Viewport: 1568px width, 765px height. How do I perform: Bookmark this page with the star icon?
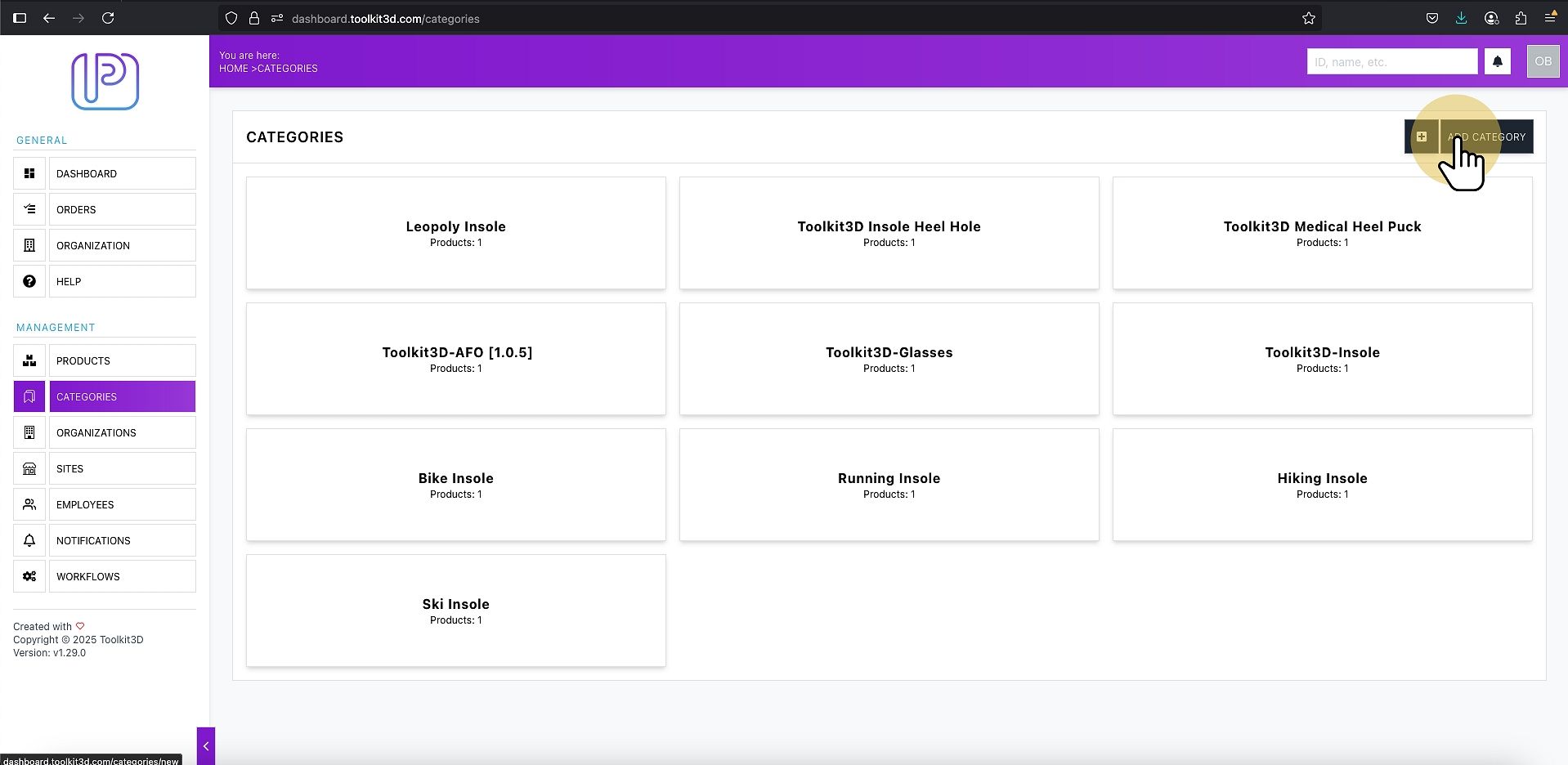click(x=1308, y=18)
